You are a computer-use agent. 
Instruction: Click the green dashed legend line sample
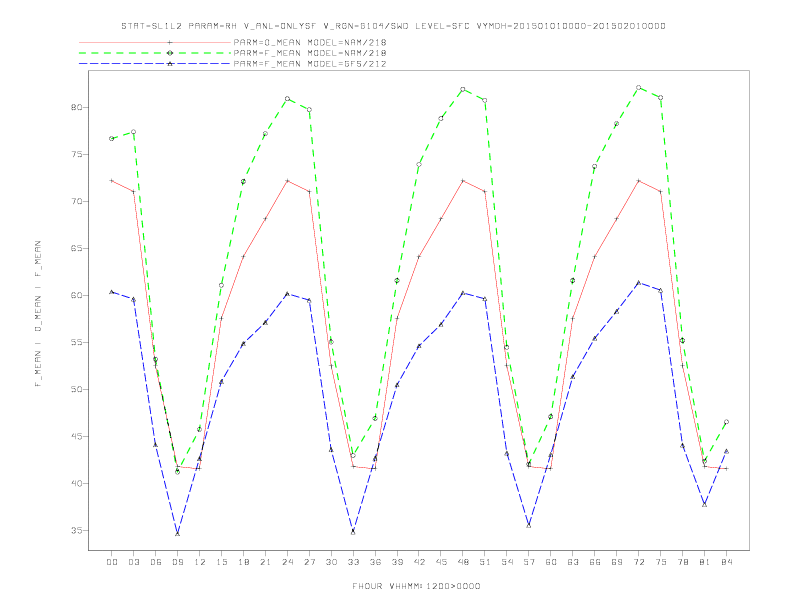tap(155, 53)
